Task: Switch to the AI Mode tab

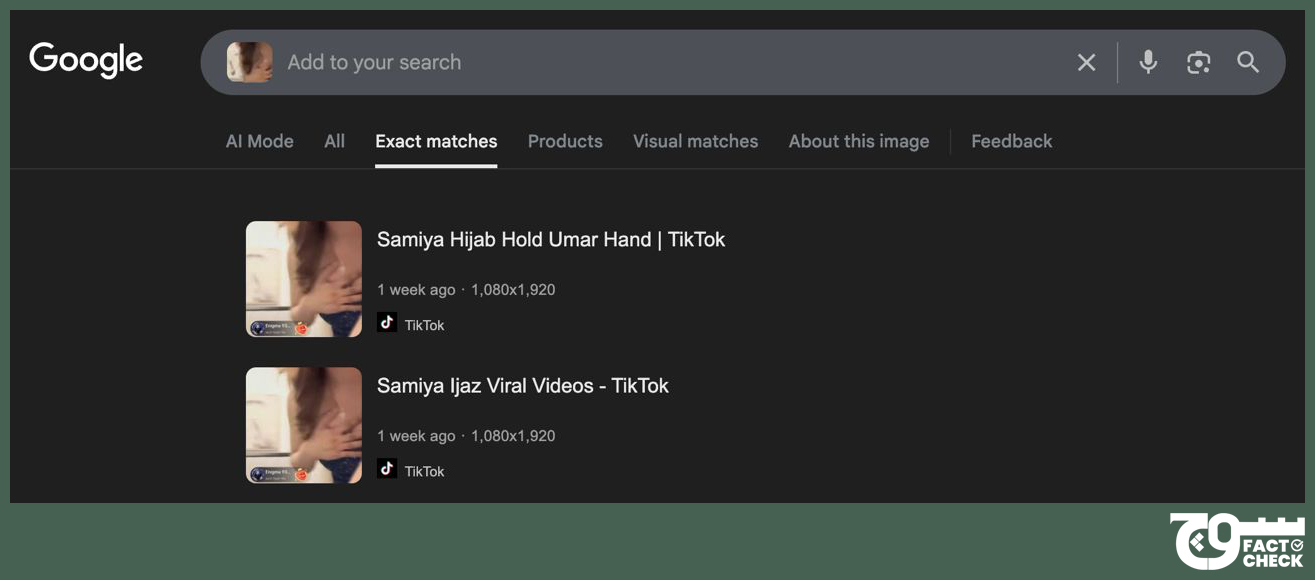Action: click(259, 141)
